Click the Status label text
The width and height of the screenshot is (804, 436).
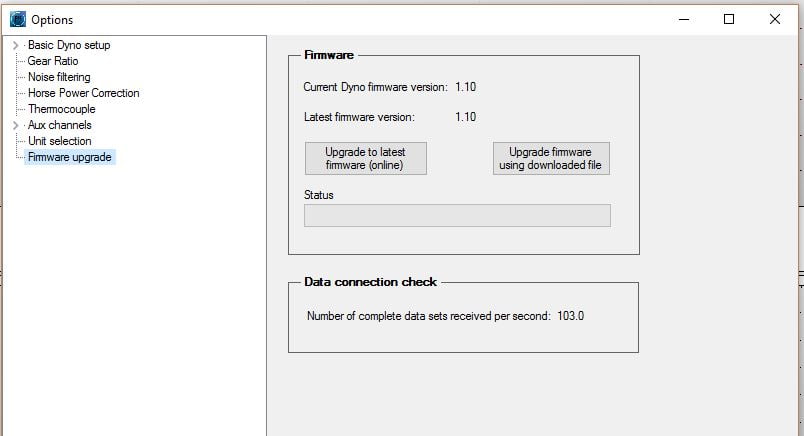pyautogui.click(x=318, y=195)
